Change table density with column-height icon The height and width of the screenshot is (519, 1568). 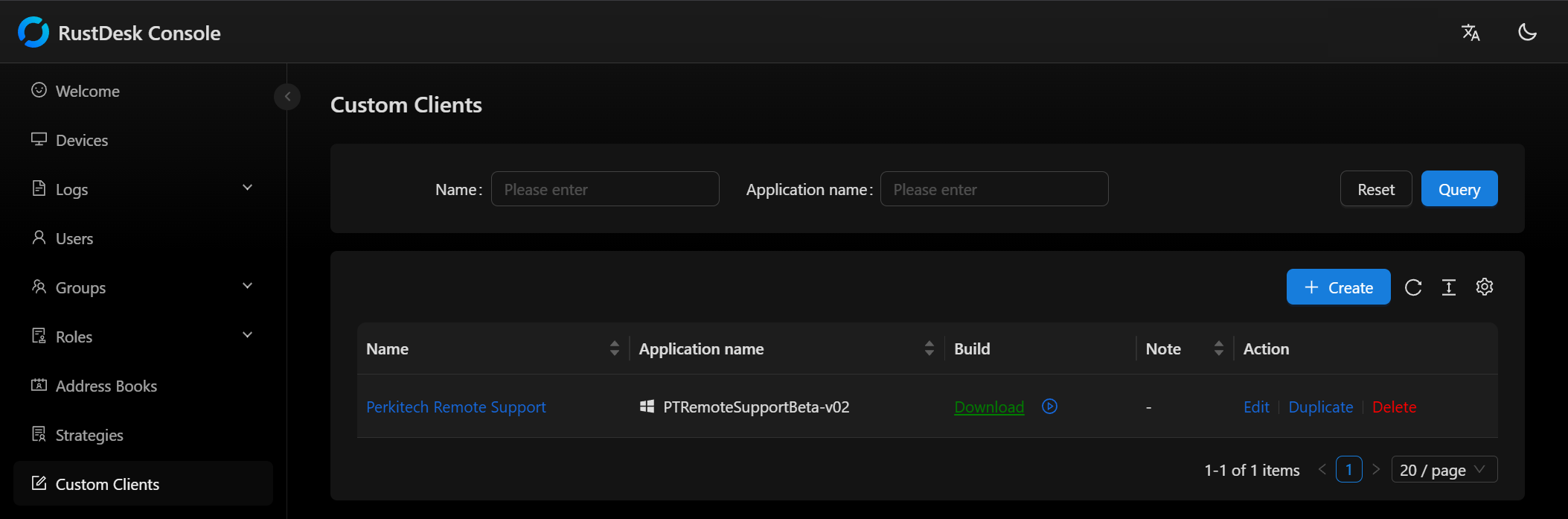click(x=1449, y=287)
